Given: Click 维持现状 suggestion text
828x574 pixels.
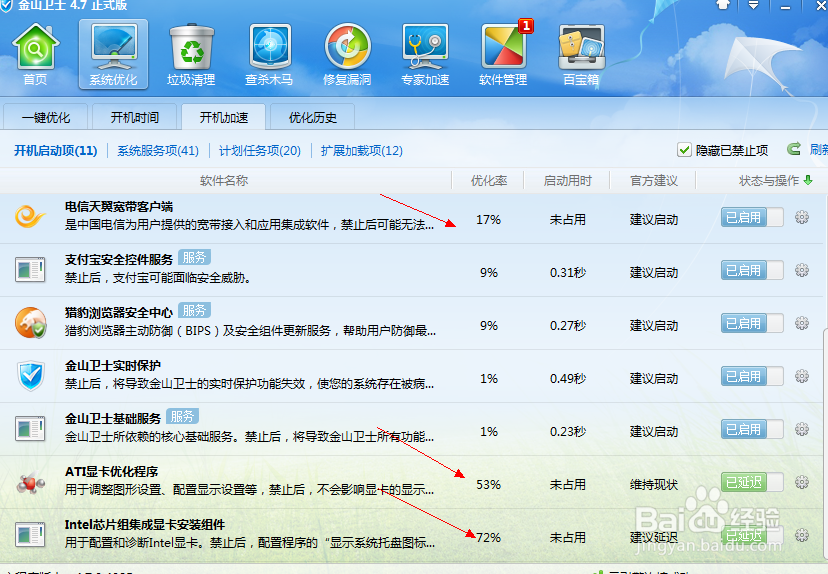Looking at the screenshot, I should pyautogui.click(x=654, y=485).
